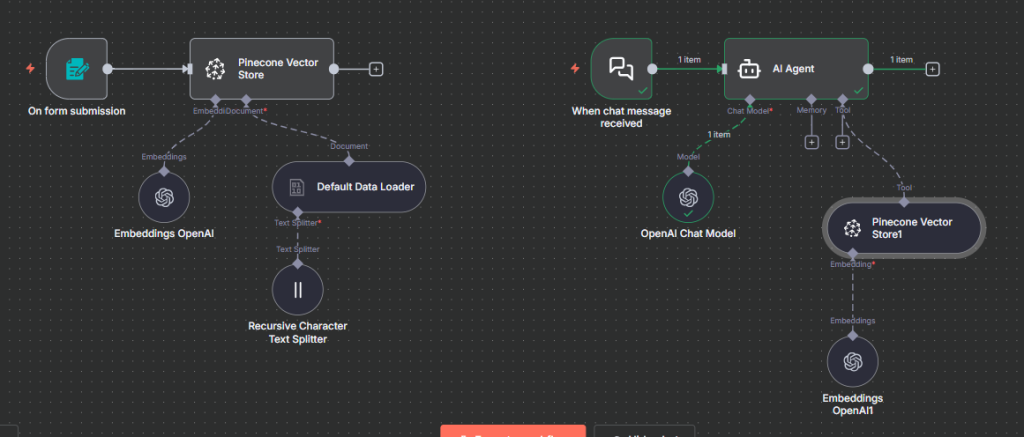
Task: Click the red execute button at the bottom
Action: point(512,431)
